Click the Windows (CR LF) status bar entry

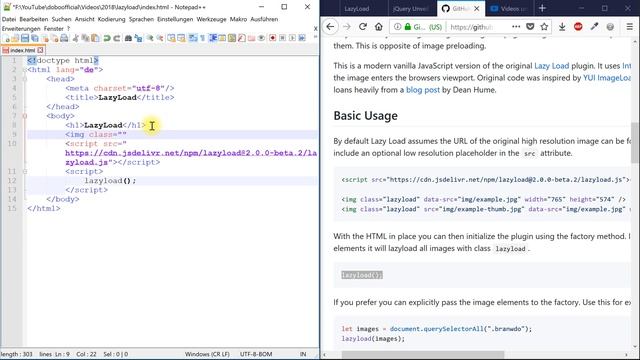pyautogui.click(x=207, y=354)
